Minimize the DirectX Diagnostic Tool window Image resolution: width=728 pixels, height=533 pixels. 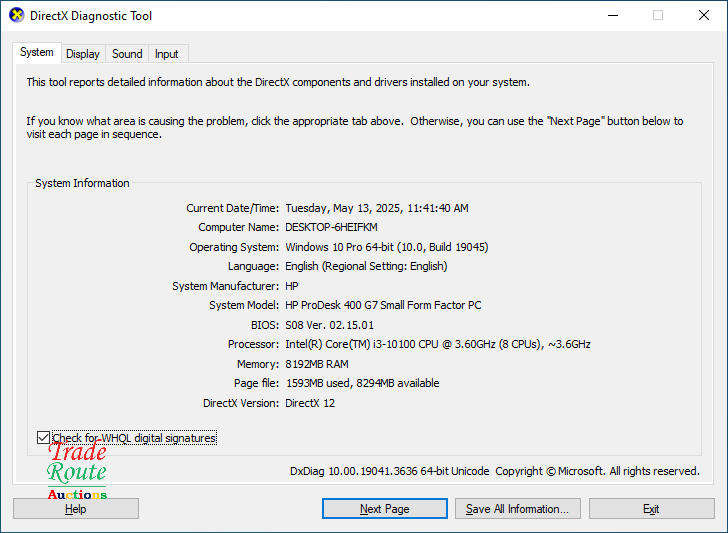[x=611, y=16]
